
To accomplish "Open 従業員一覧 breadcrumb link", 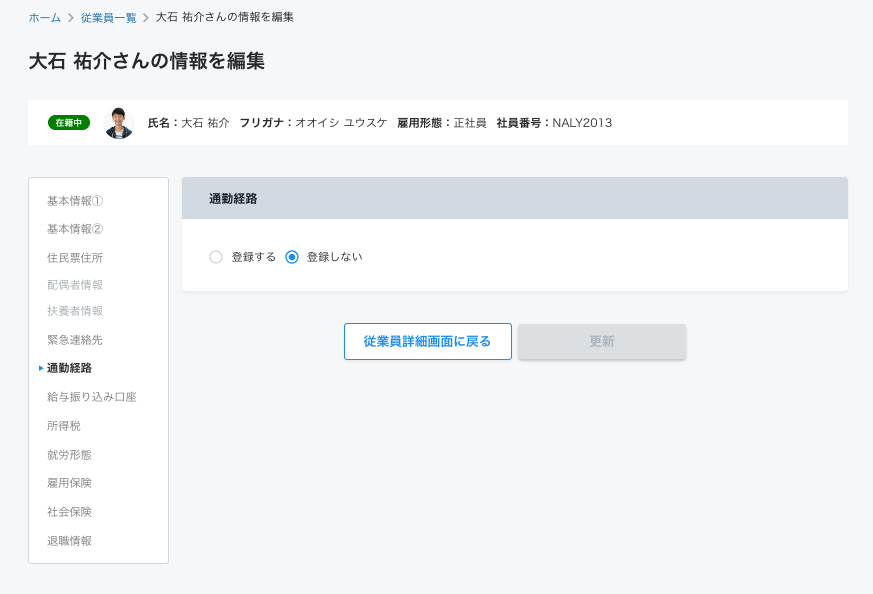I will coord(109,18).
